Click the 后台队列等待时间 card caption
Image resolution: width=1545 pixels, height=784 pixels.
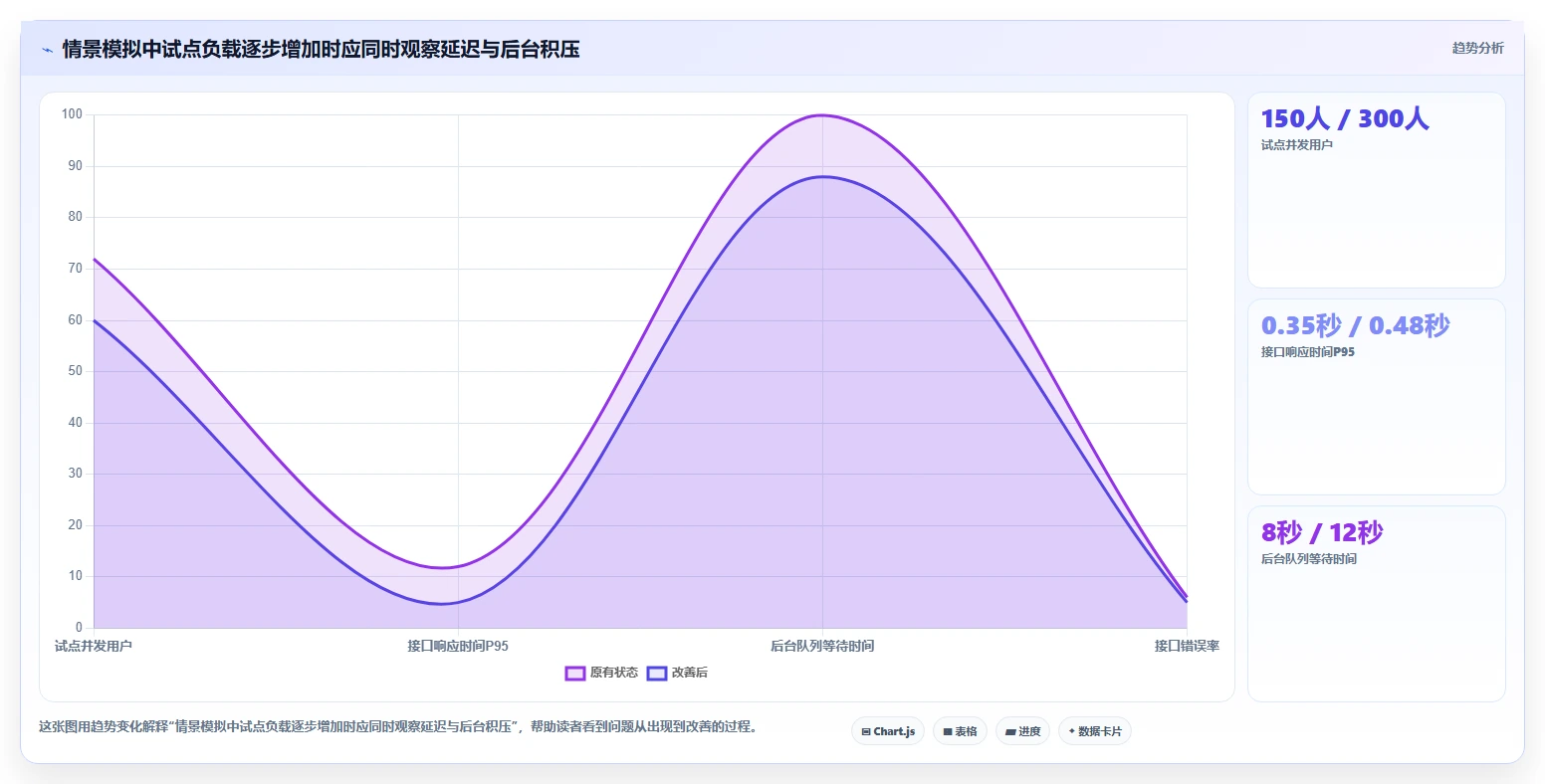tap(1309, 559)
